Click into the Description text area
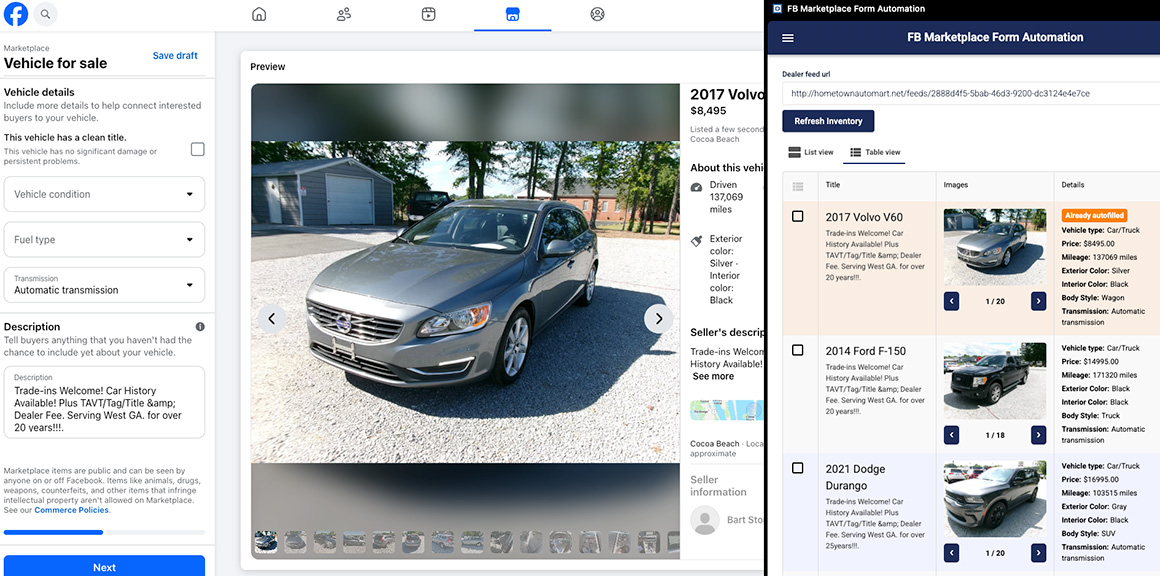Image resolution: width=1160 pixels, height=576 pixels. [x=104, y=402]
